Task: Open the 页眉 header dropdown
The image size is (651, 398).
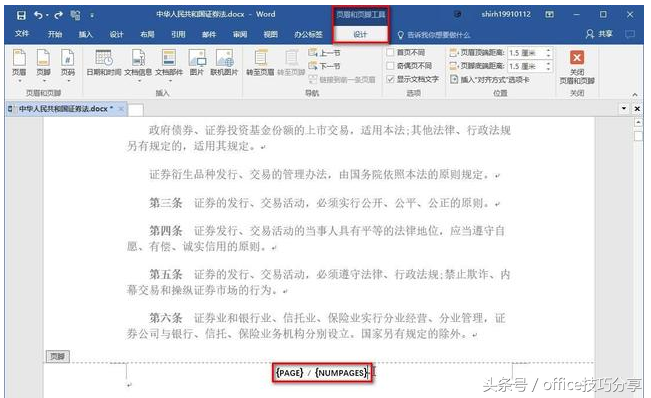Action: point(19,66)
